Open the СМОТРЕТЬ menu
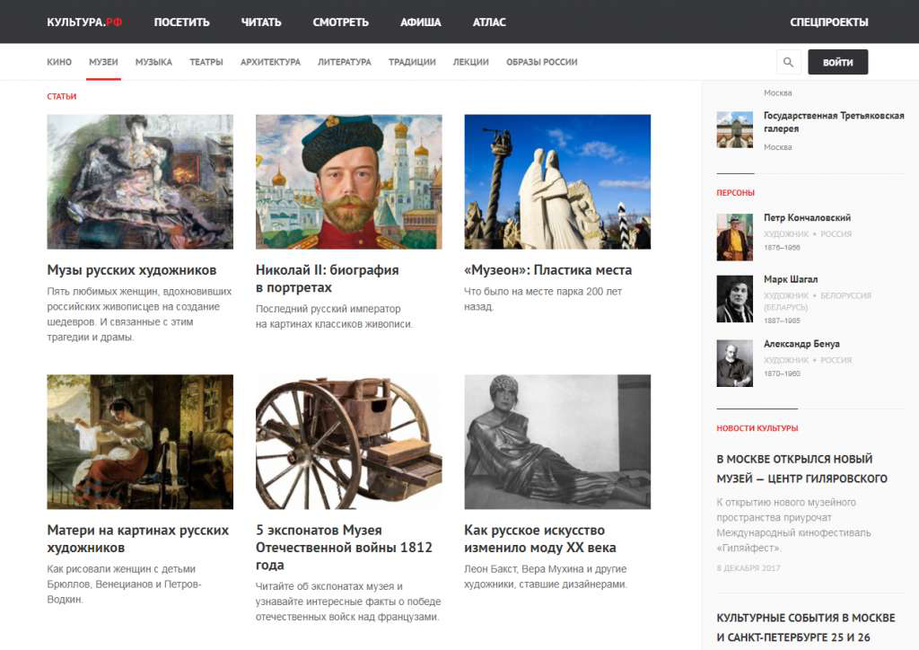The height and width of the screenshot is (650, 919). (341, 22)
